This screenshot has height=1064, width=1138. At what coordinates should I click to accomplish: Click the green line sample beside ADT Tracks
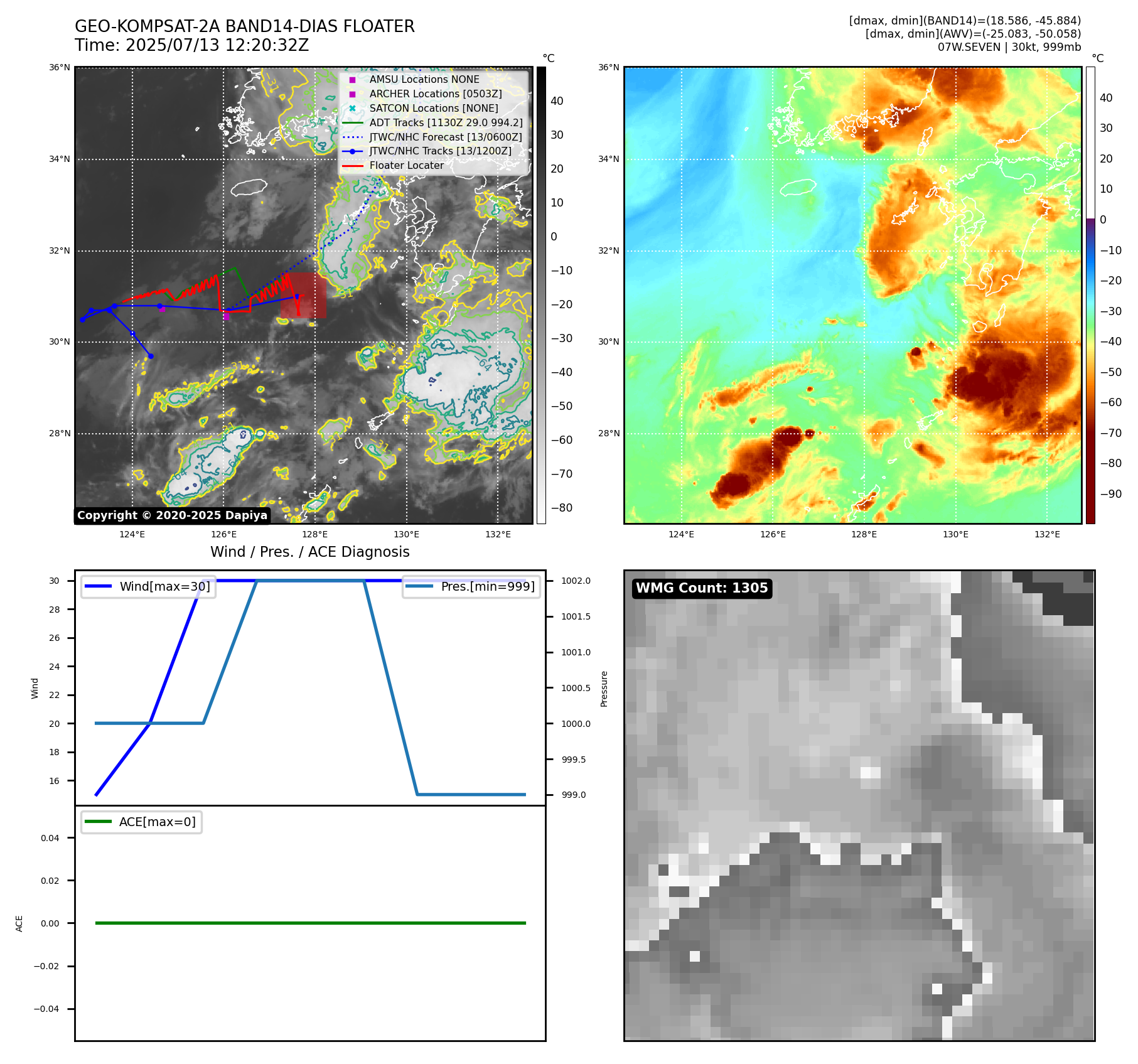point(352,123)
